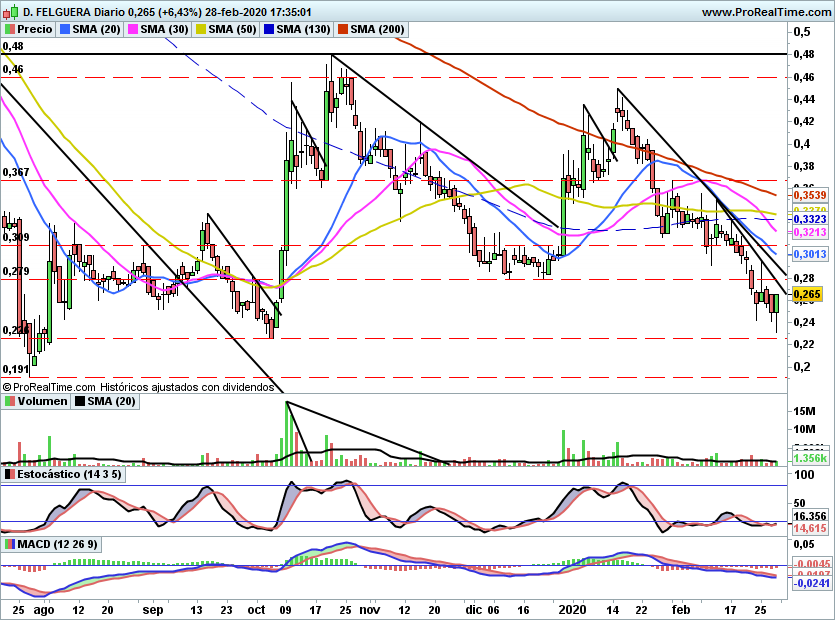
Task: Click the 1.356k volume value tag
Action: (809, 458)
